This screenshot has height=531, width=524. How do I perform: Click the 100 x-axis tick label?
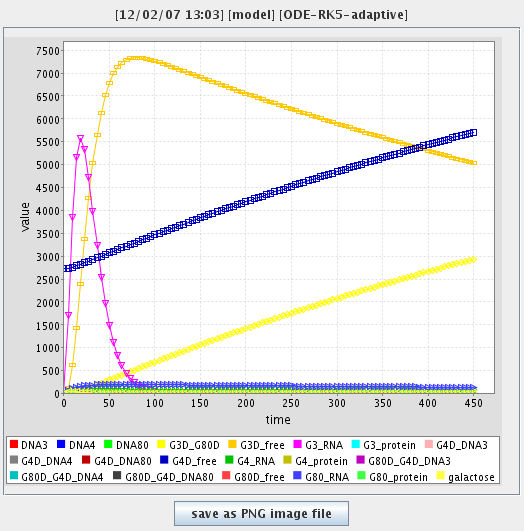click(154, 403)
